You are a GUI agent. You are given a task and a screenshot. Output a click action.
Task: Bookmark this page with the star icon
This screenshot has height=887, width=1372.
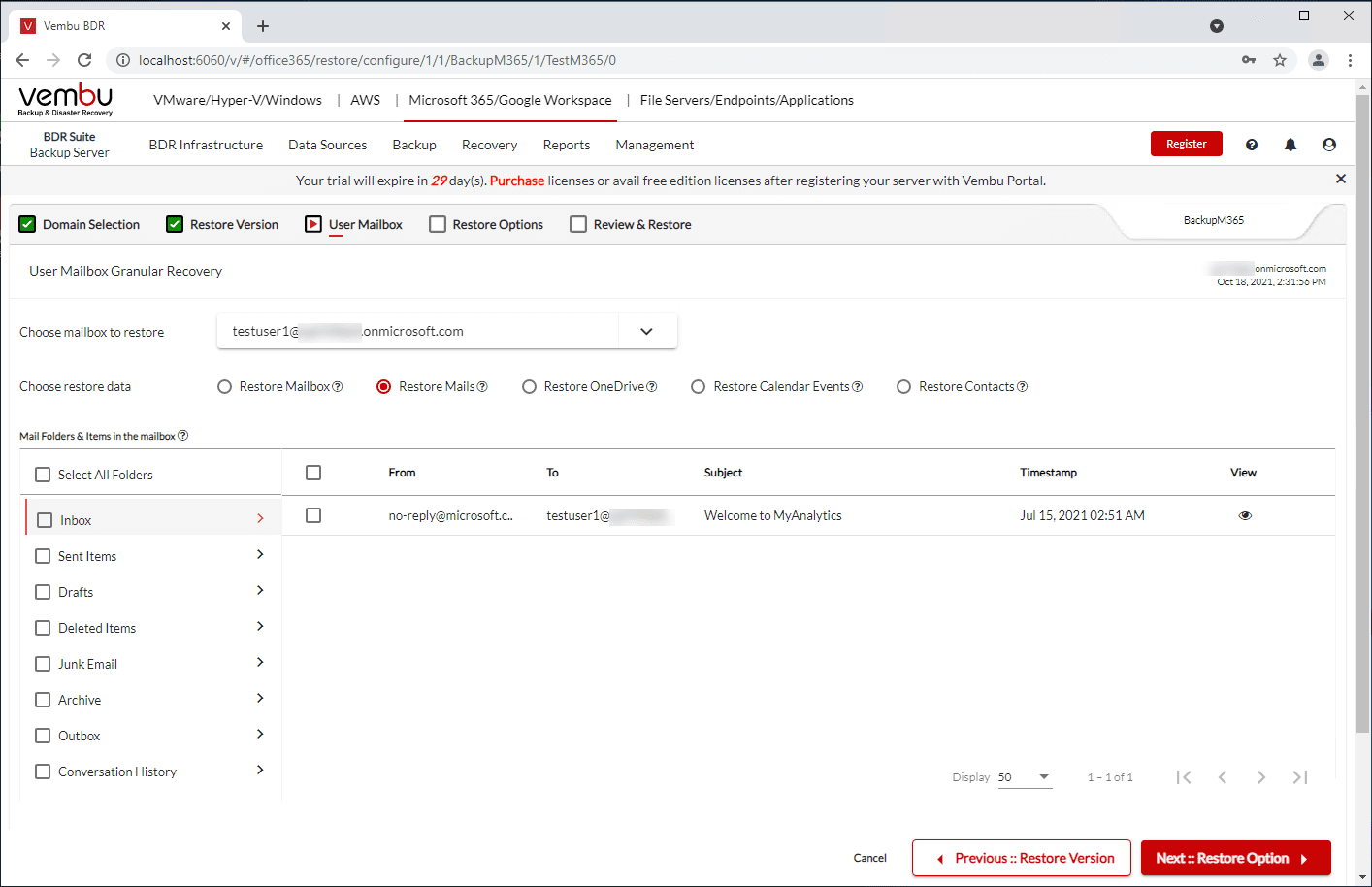(x=1280, y=60)
